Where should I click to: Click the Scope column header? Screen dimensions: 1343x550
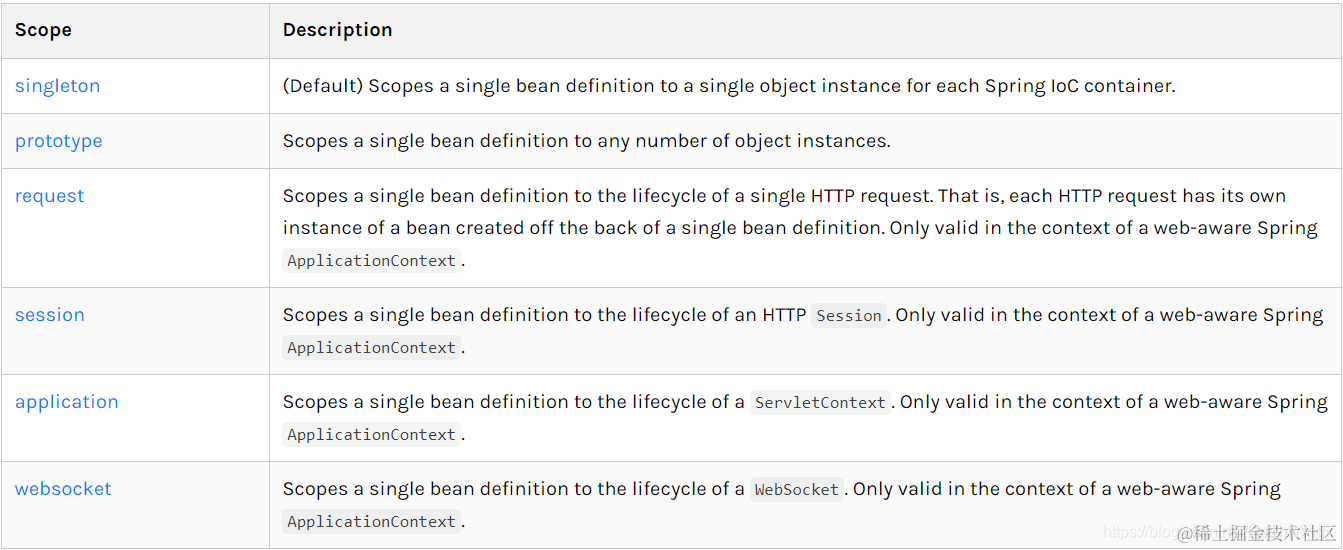coord(43,30)
